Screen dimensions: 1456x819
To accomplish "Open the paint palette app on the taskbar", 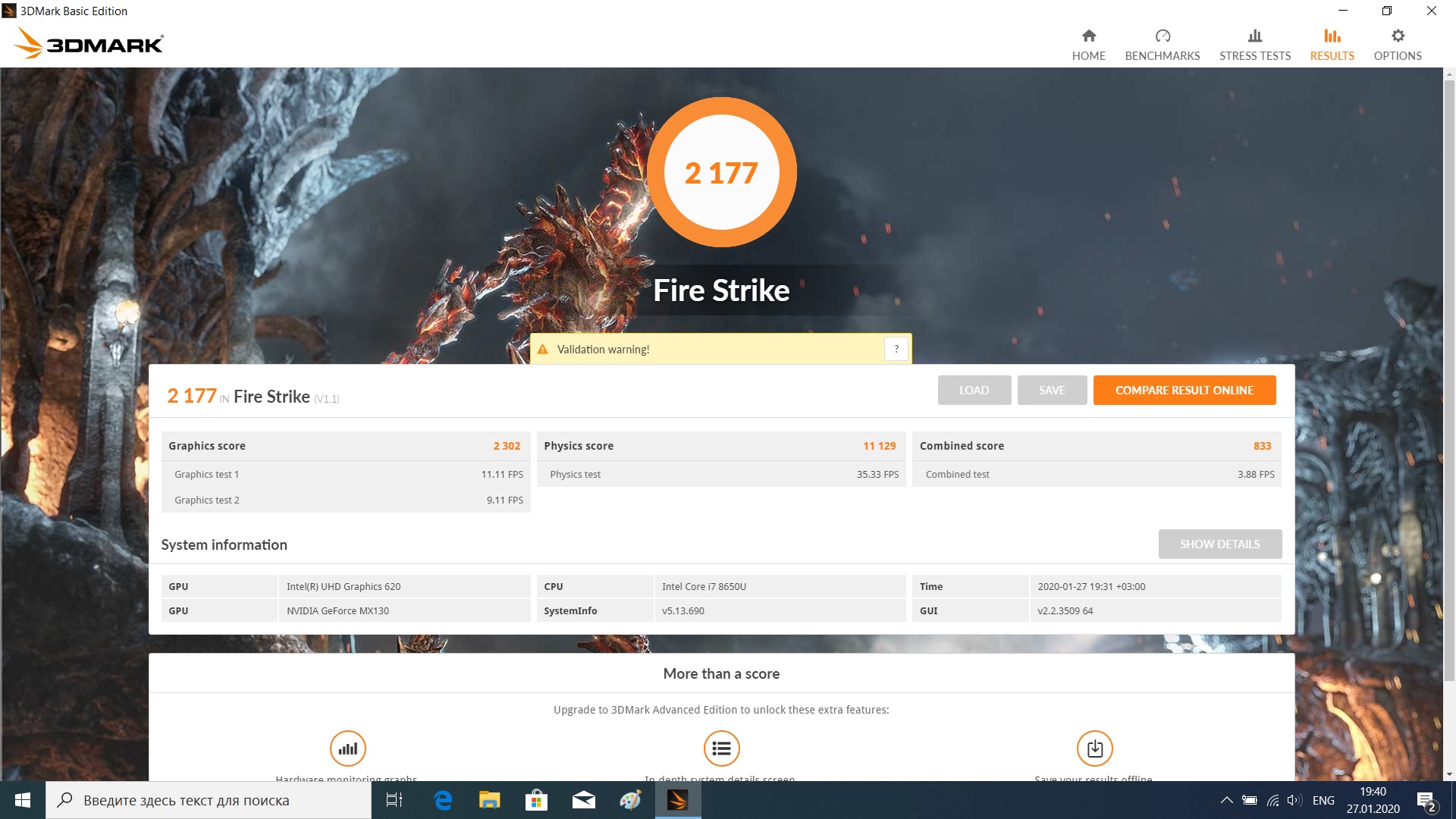I will [630, 800].
